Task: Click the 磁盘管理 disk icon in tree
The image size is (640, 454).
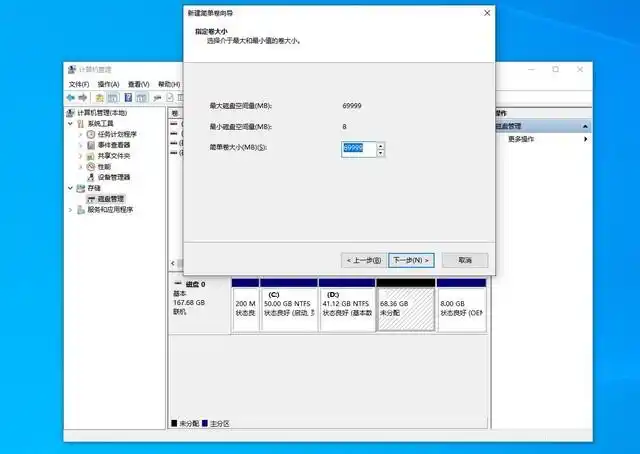Action: pos(91,199)
